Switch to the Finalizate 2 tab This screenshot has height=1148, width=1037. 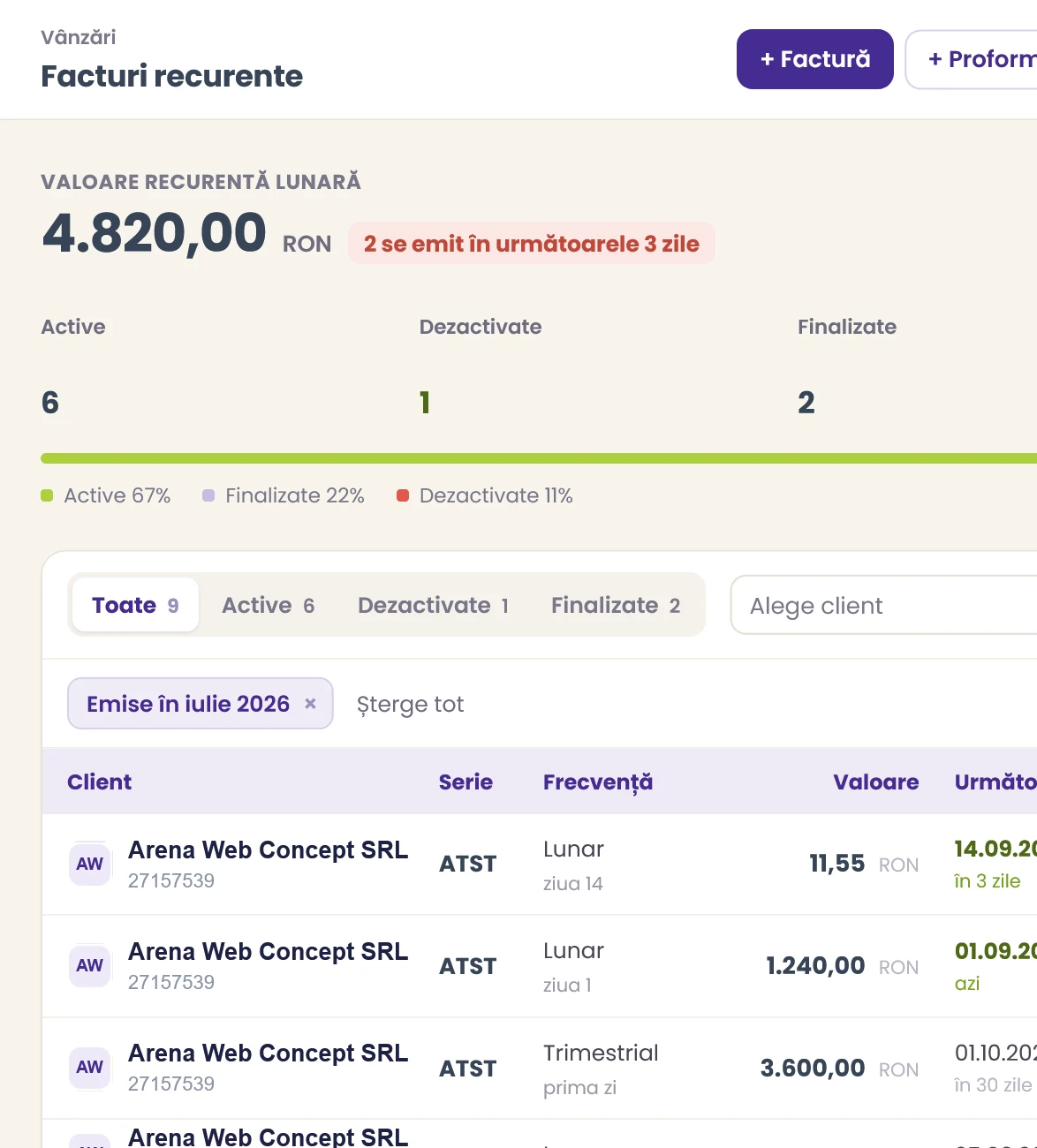click(616, 605)
